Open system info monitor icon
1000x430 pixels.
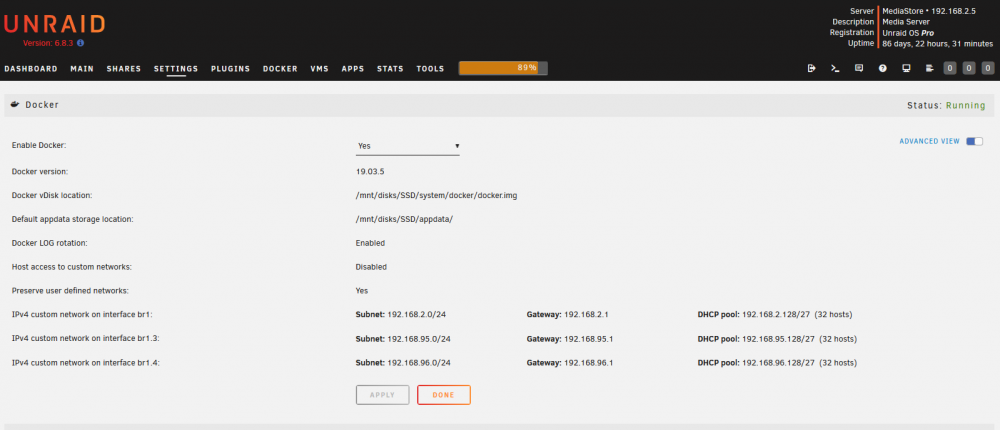[906, 68]
